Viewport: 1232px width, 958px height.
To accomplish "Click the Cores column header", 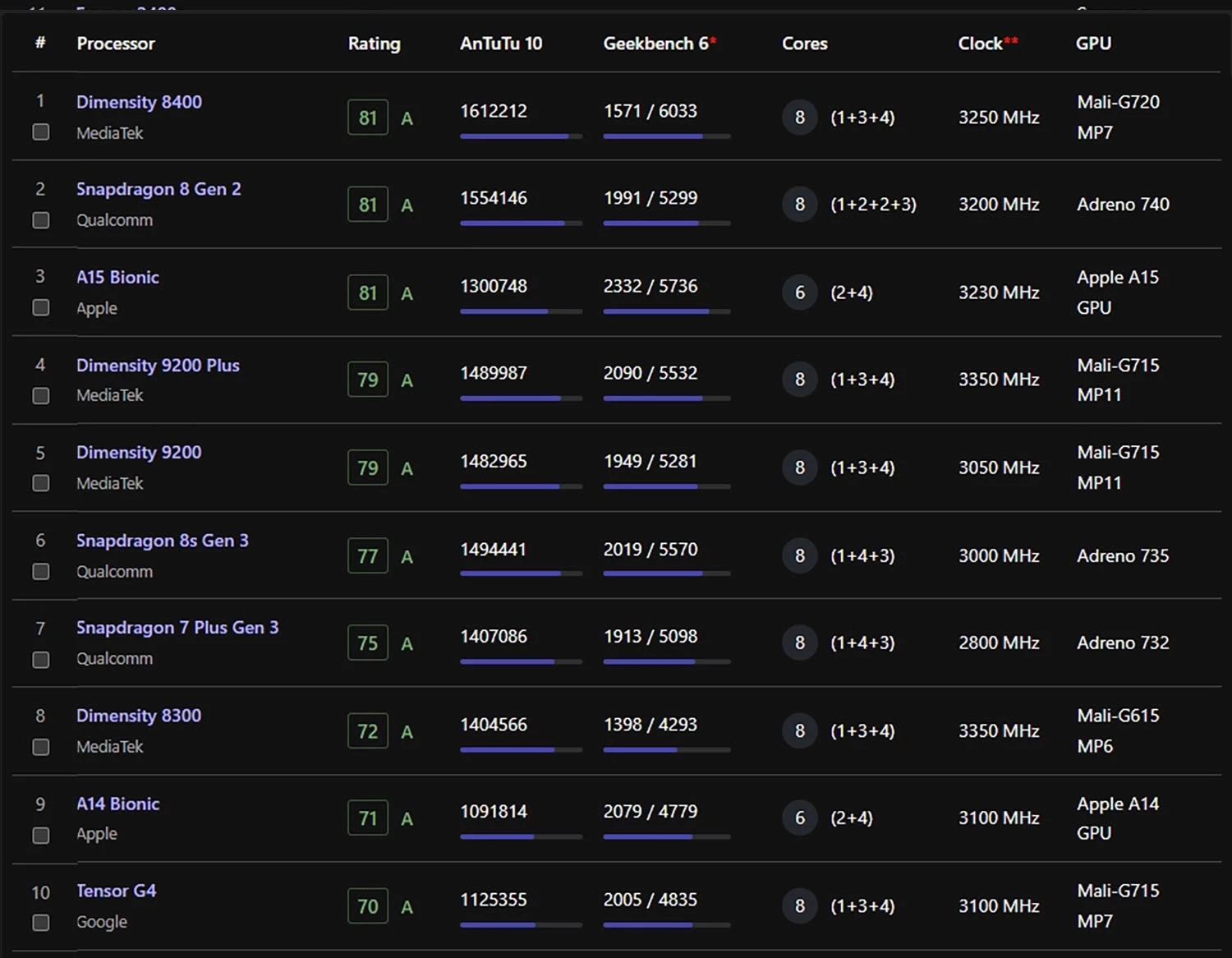I will coord(804,44).
